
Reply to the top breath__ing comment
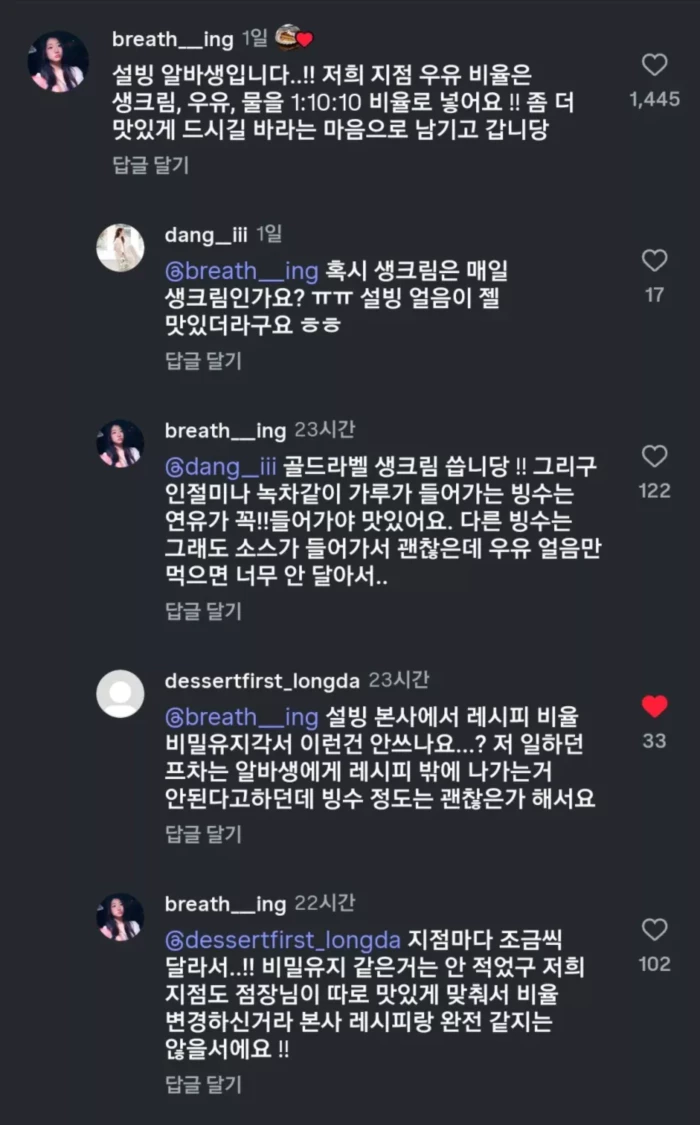pos(150,165)
